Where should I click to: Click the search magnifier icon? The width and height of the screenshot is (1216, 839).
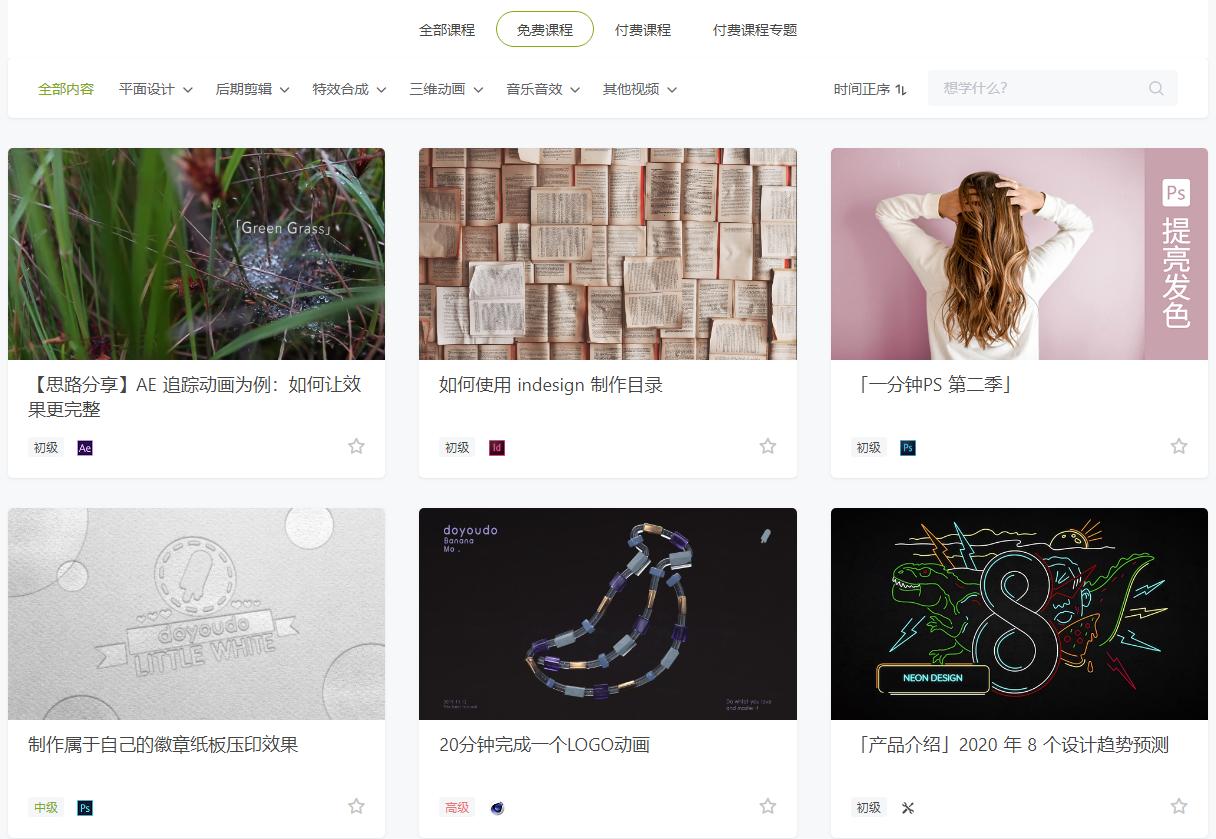point(1156,88)
